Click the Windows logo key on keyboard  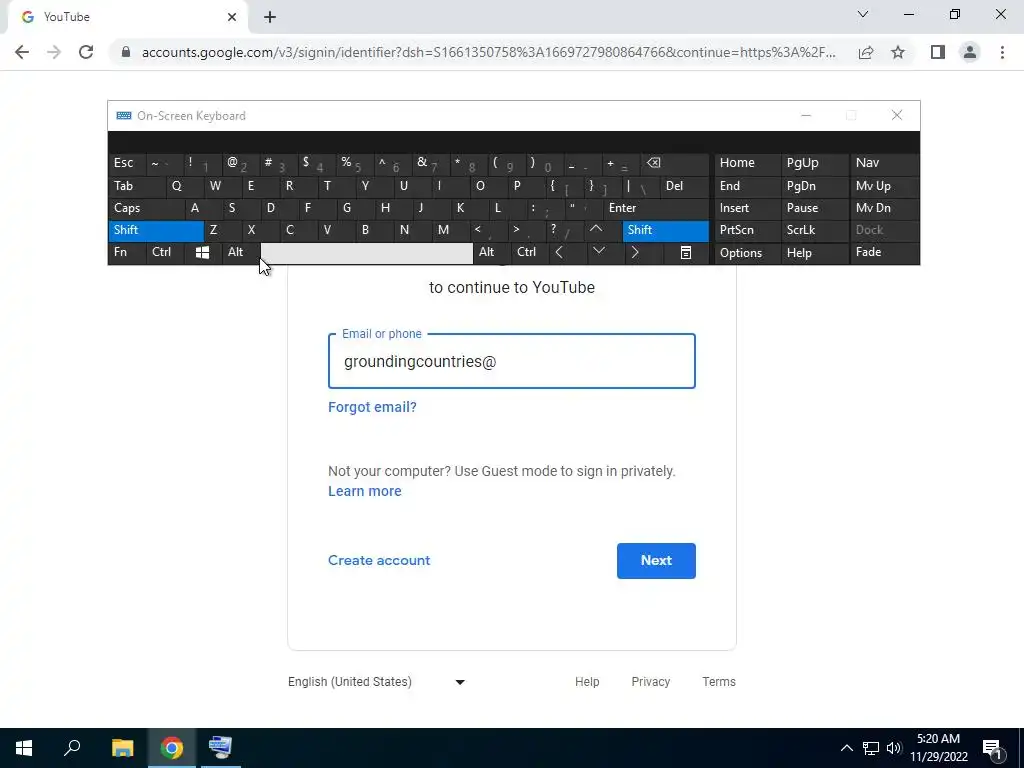[202, 252]
